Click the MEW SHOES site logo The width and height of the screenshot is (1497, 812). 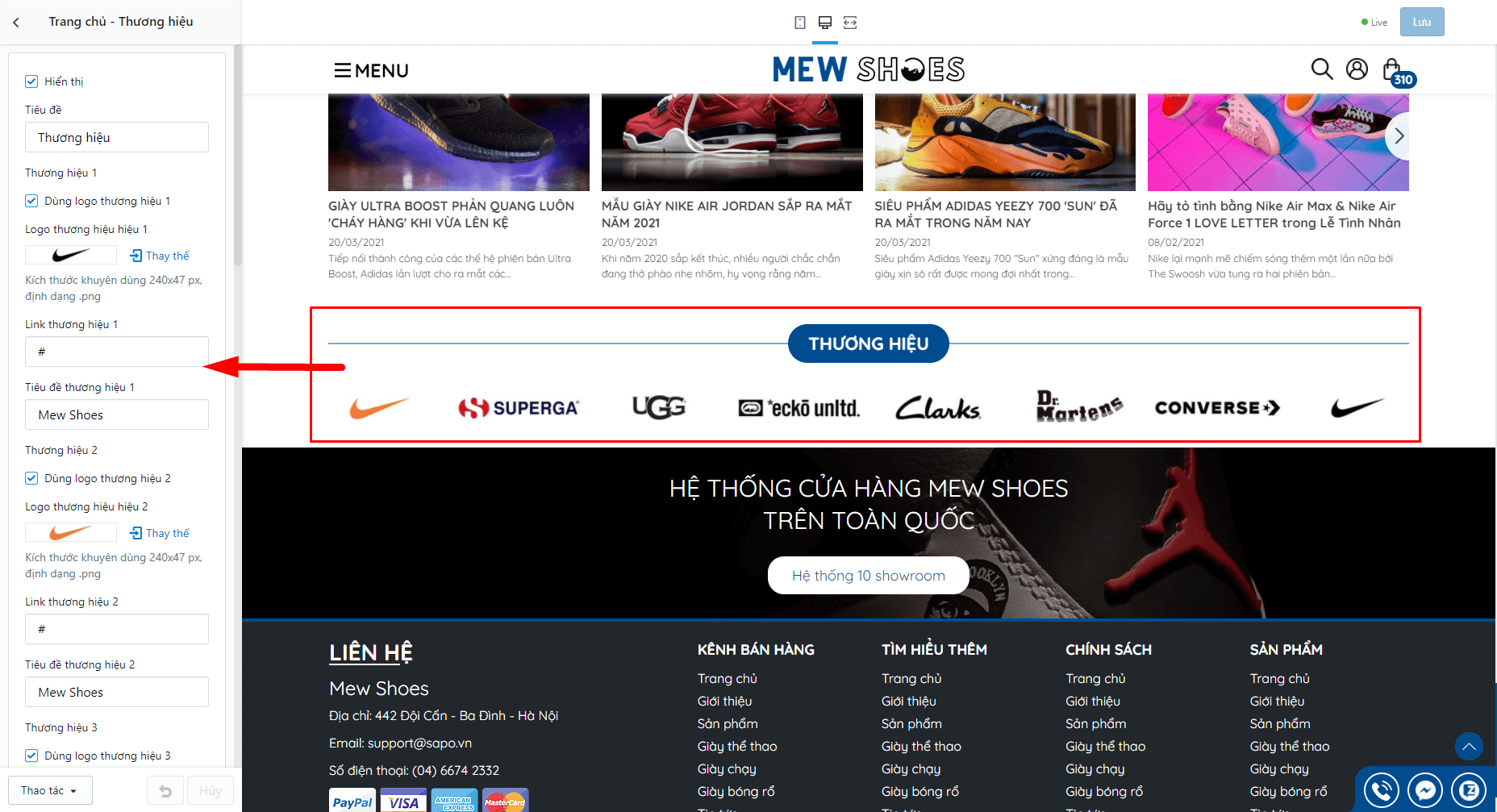tap(869, 69)
